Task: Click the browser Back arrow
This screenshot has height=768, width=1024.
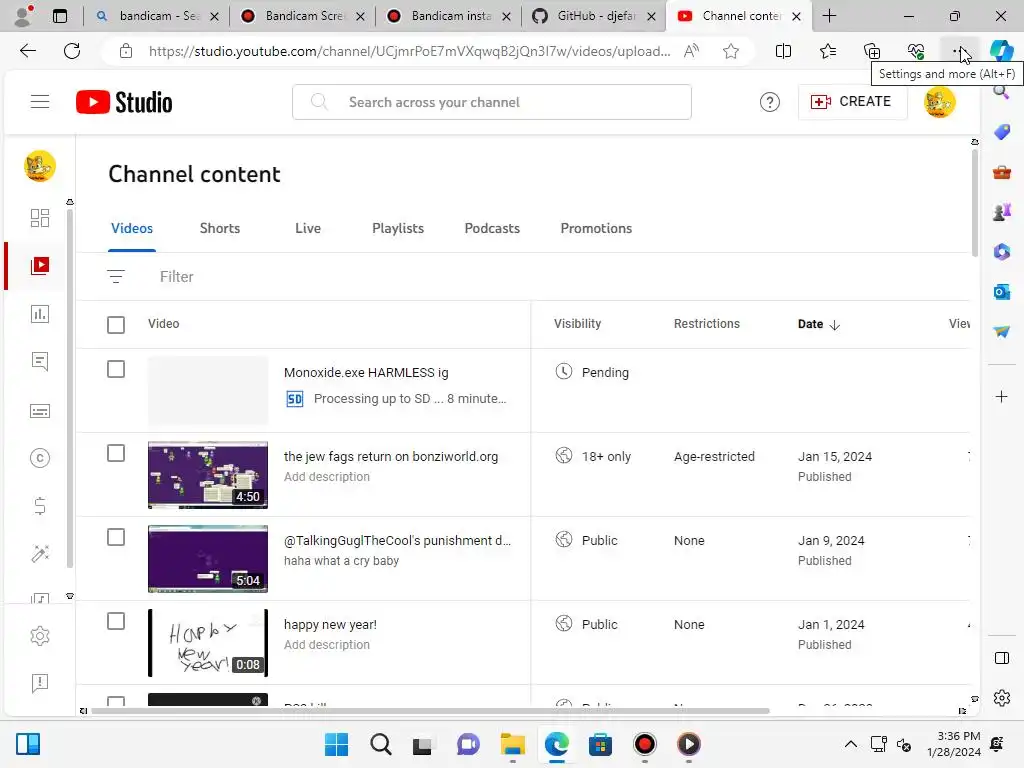Action: point(27,51)
